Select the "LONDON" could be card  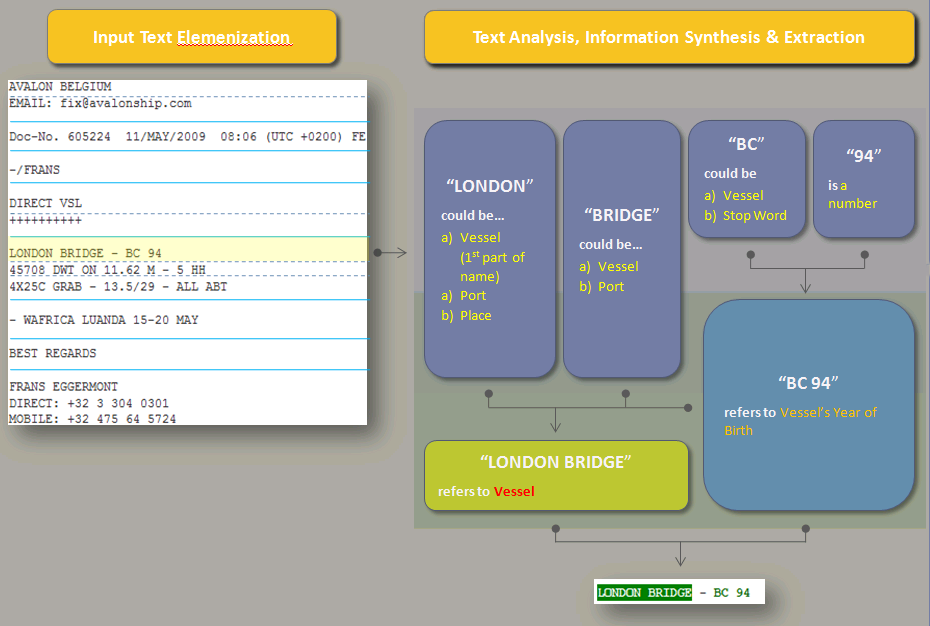(x=490, y=249)
